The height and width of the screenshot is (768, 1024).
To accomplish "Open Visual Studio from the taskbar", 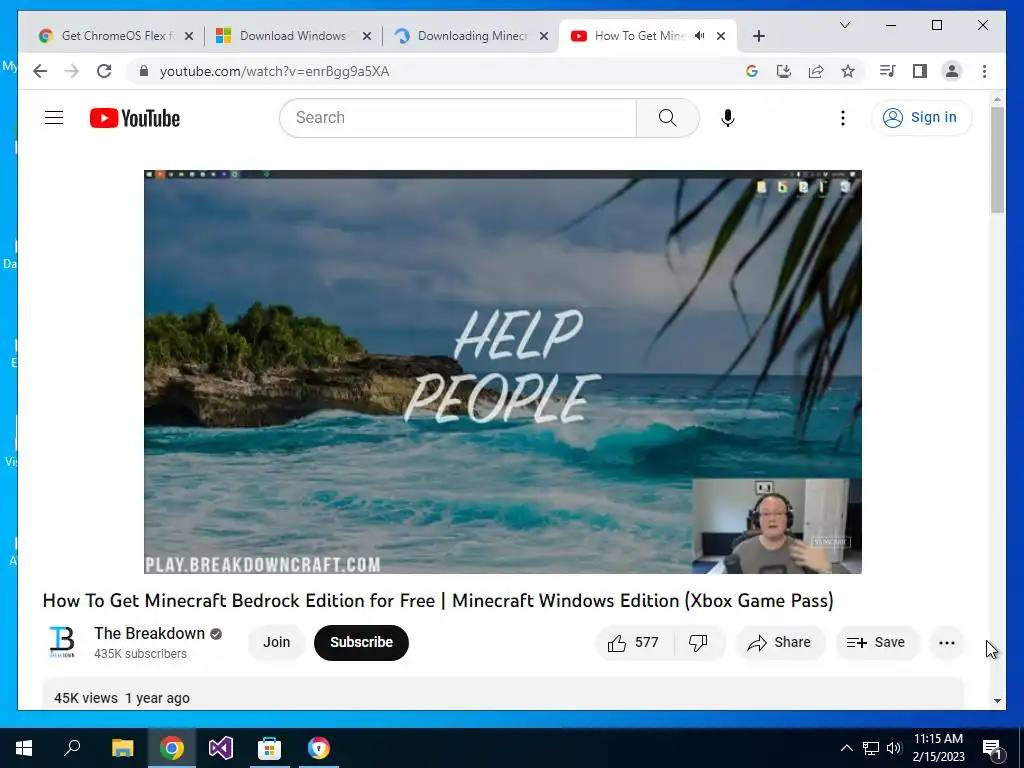I will click(221, 748).
